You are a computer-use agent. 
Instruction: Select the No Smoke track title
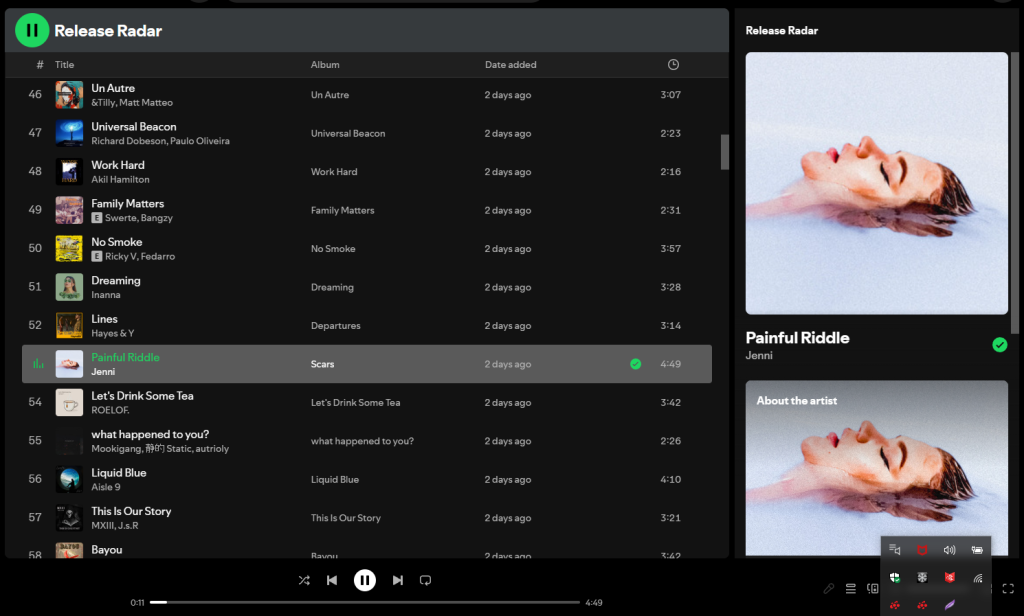(117, 242)
